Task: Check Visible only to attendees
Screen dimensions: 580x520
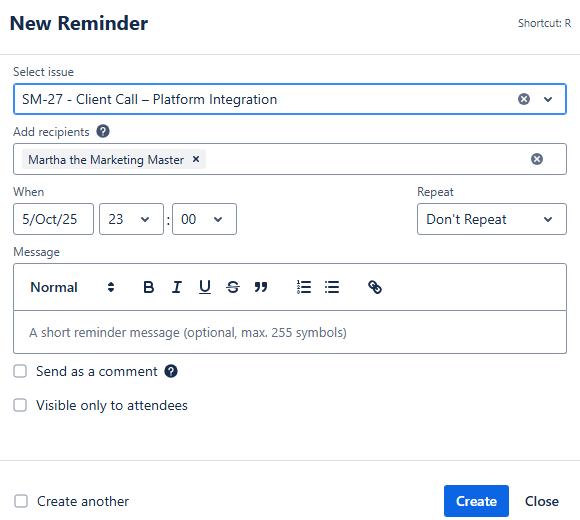Action: pos(20,405)
